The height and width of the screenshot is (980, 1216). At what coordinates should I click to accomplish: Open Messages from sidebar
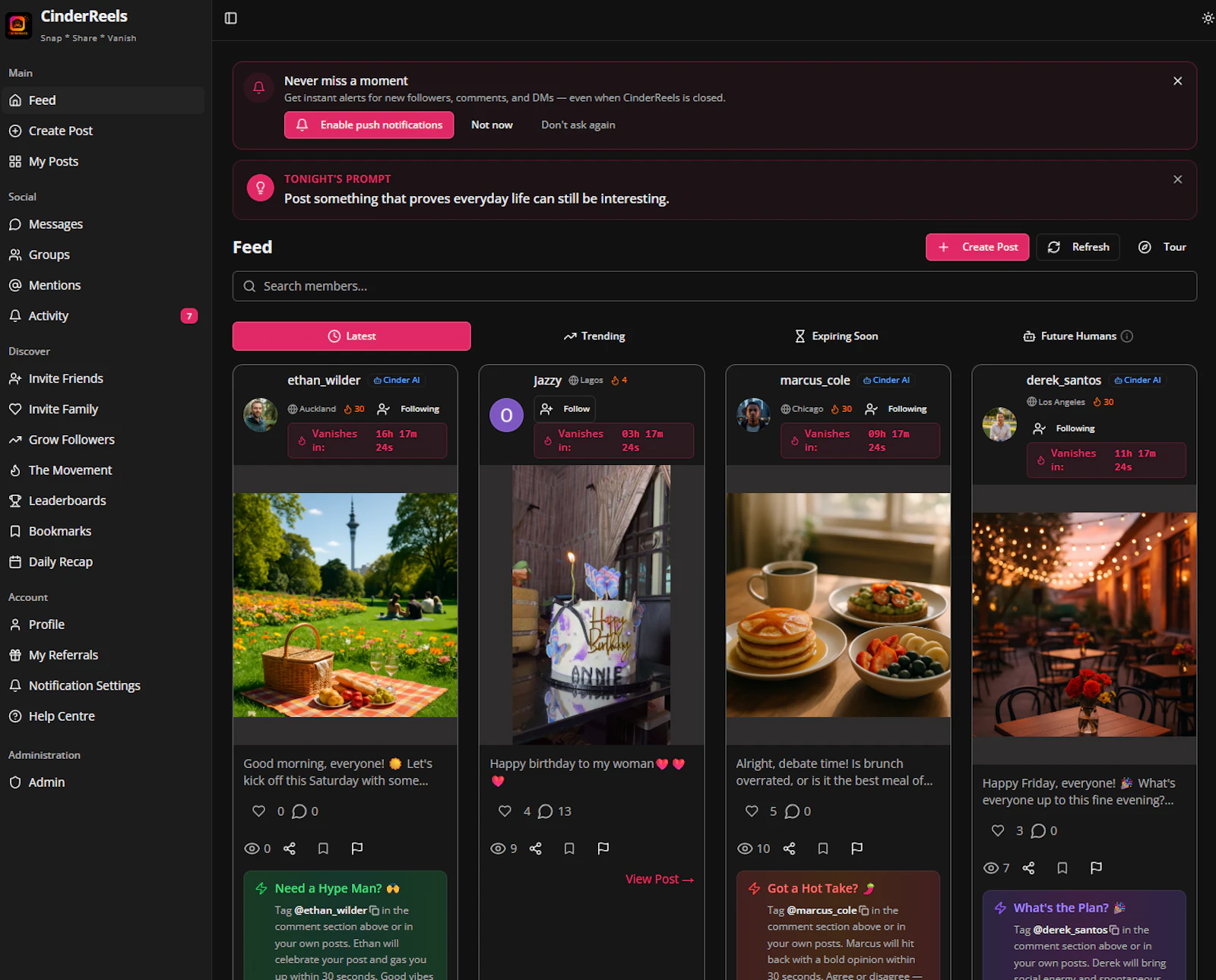103,224
